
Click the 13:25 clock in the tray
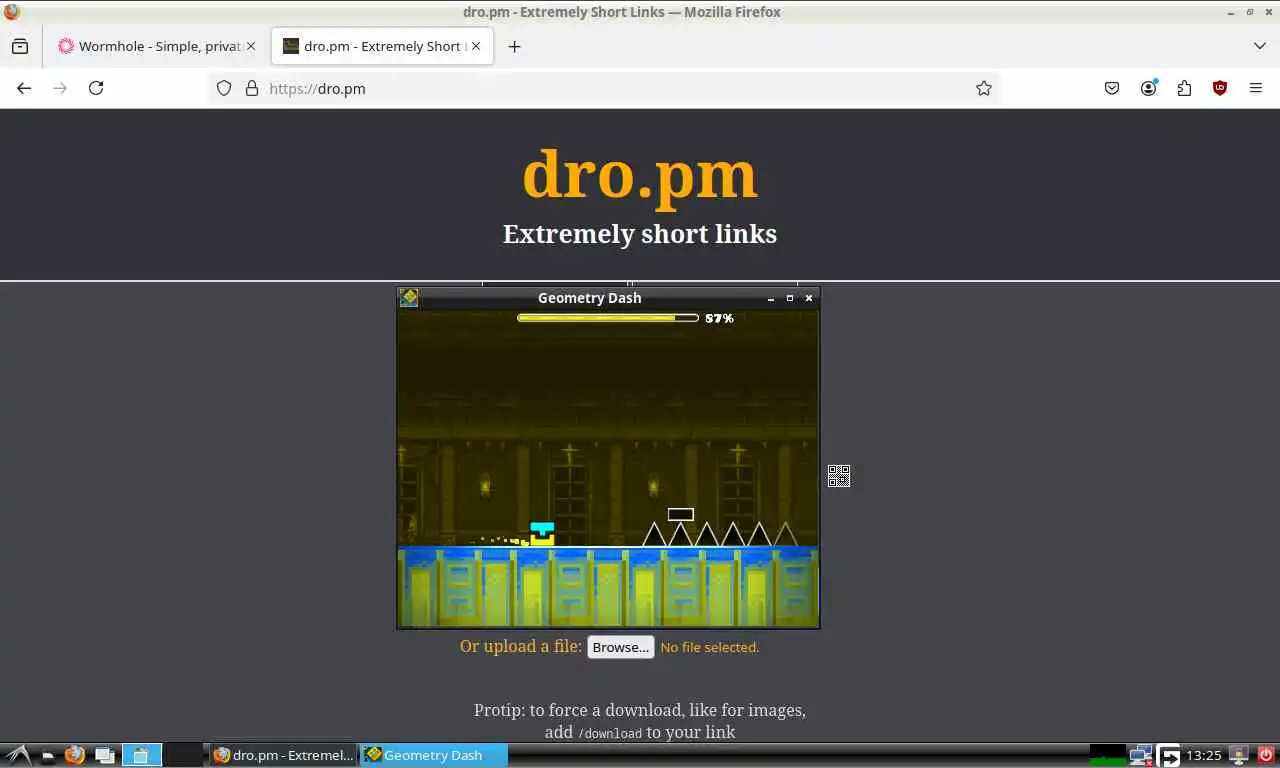tap(1204, 755)
